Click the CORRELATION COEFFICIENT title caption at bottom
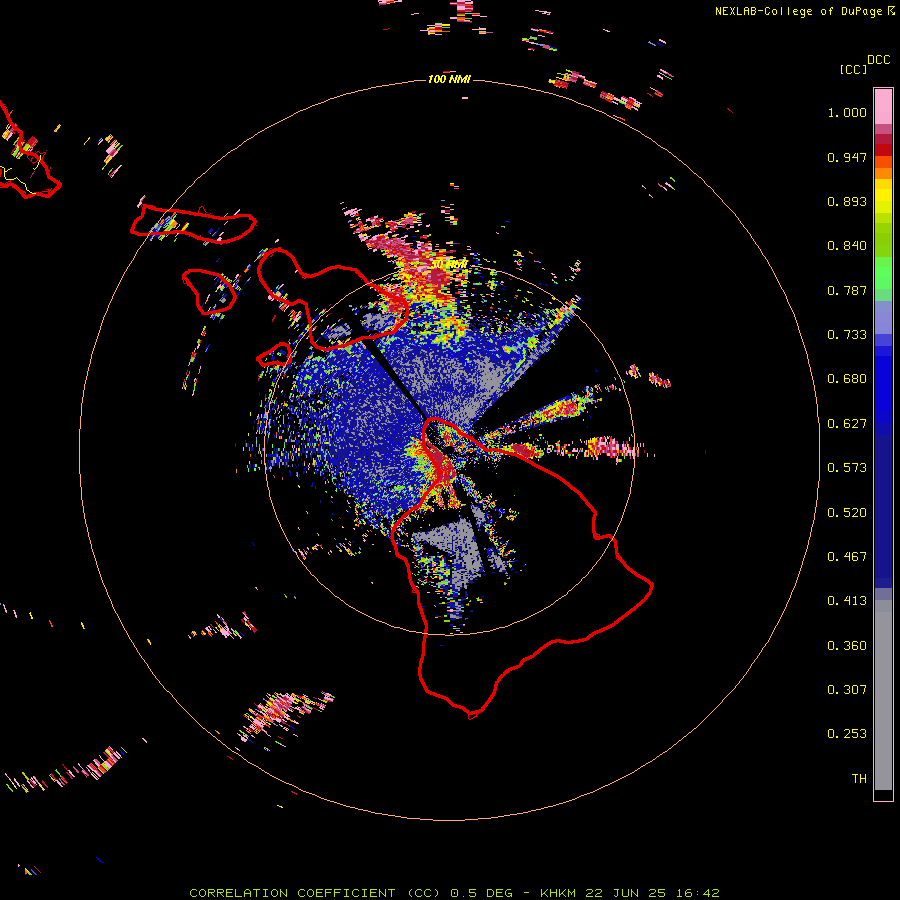Viewport: 900px width, 900px height. [x=454, y=893]
